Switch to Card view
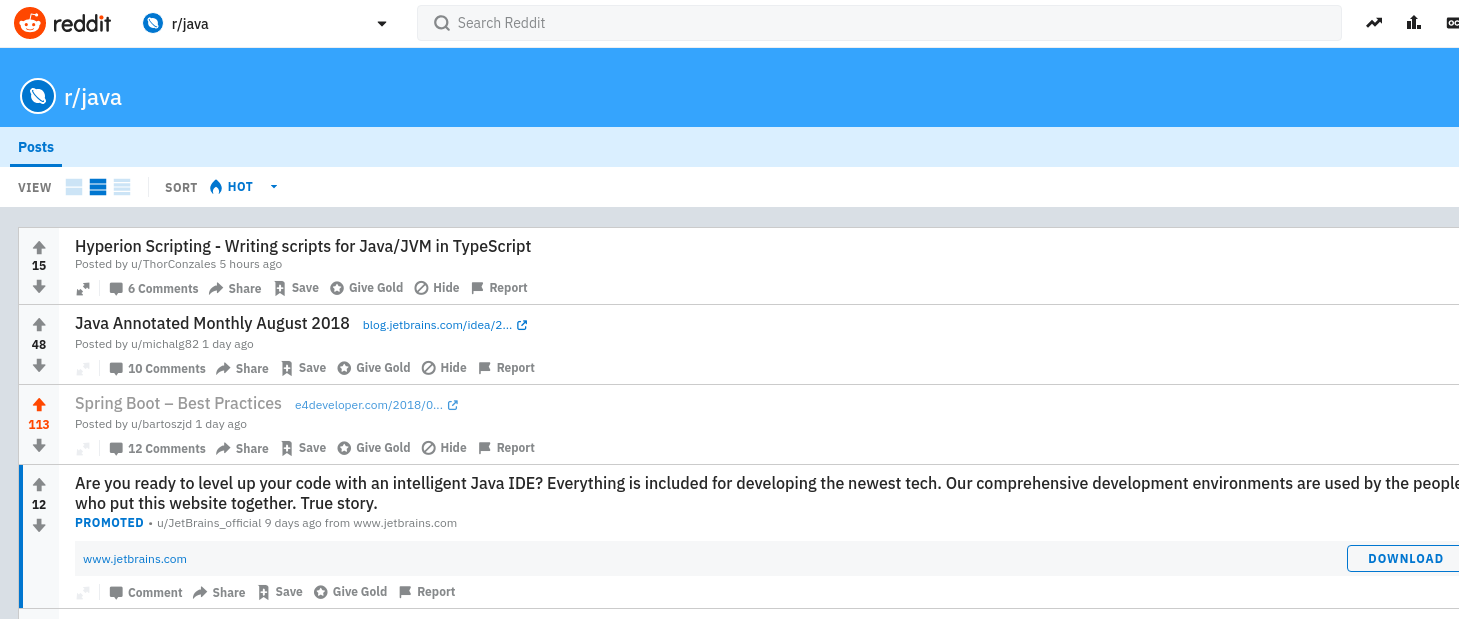The image size is (1459, 619). click(x=74, y=187)
